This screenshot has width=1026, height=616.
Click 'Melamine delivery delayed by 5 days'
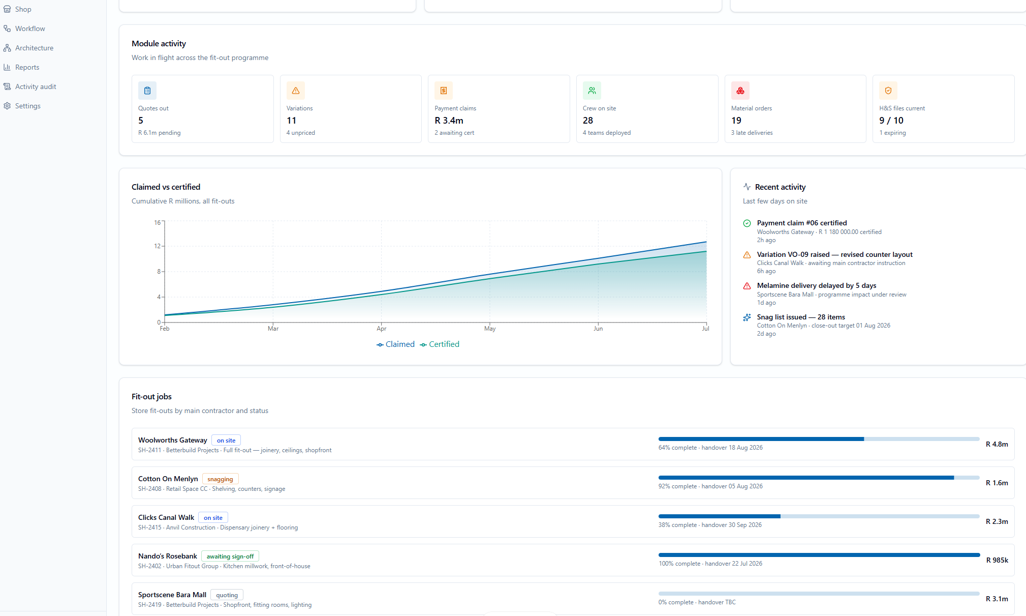tap(816, 286)
